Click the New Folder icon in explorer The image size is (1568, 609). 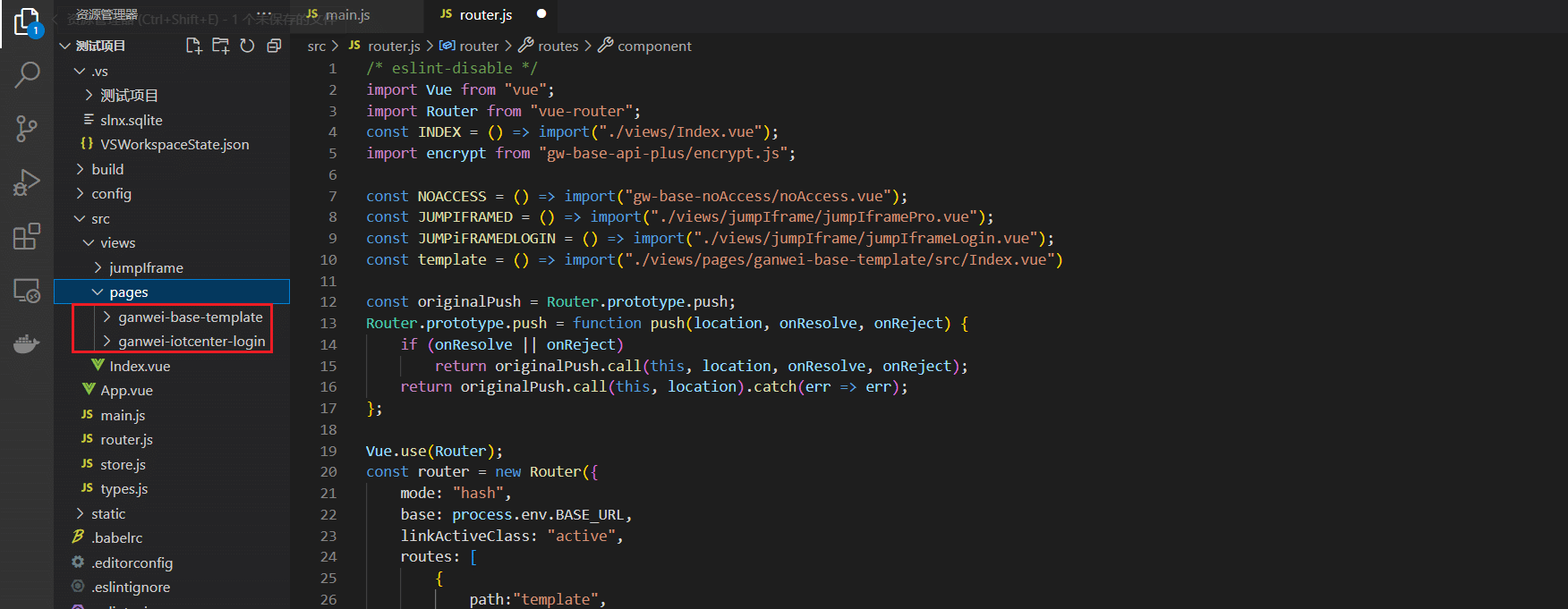(x=220, y=46)
